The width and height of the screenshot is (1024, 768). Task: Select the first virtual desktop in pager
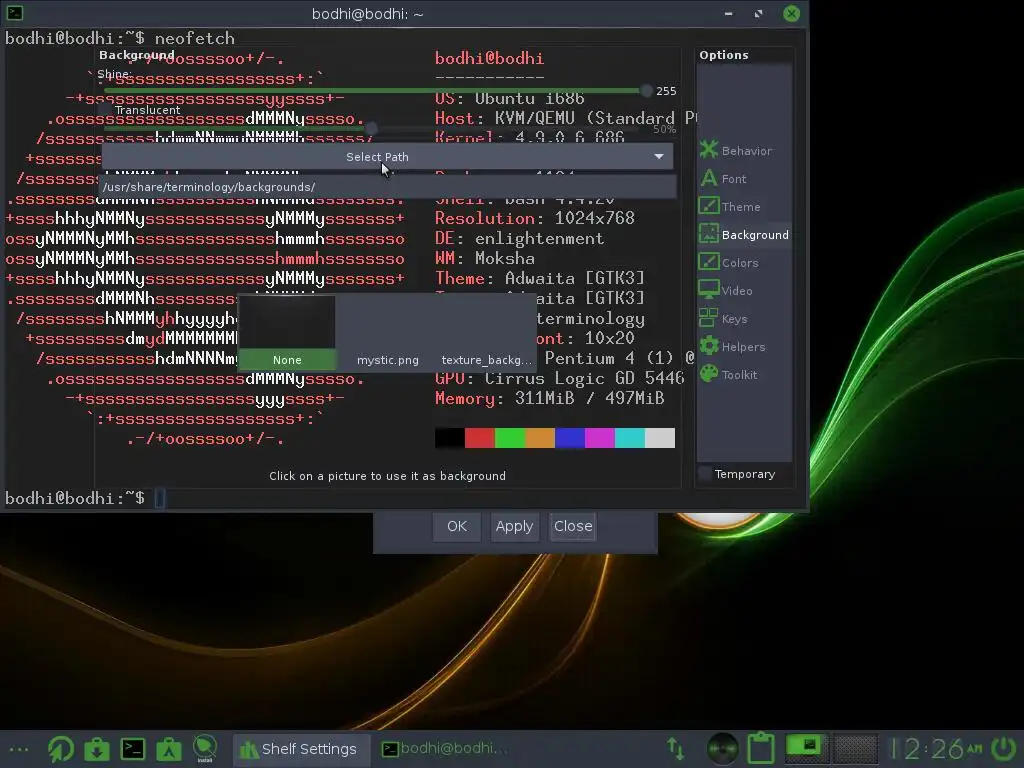[x=807, y=748]
